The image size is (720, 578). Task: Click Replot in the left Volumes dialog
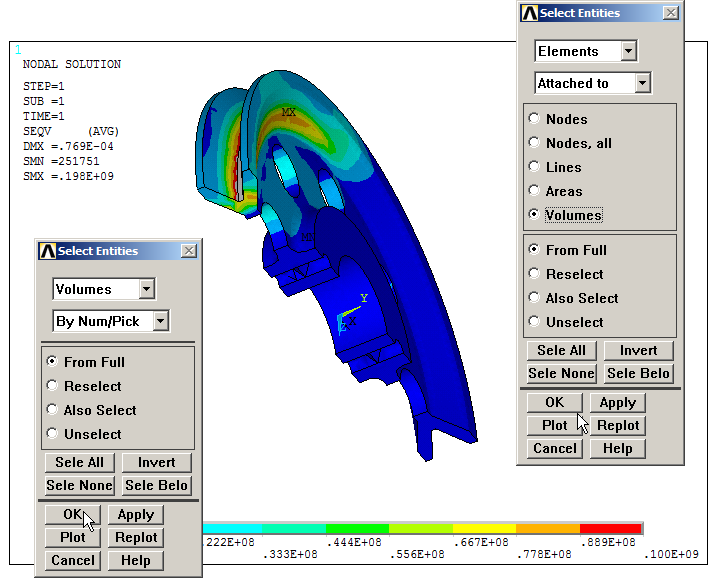pyautogui.click(x=136, y=537)
